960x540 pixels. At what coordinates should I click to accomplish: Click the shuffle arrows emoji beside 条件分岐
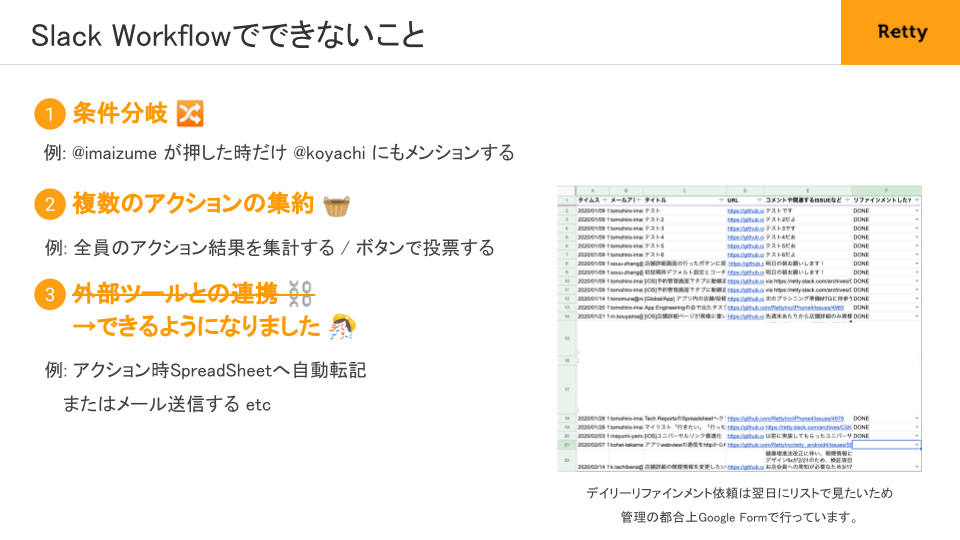pyautogui.click(x=190, y=114)
